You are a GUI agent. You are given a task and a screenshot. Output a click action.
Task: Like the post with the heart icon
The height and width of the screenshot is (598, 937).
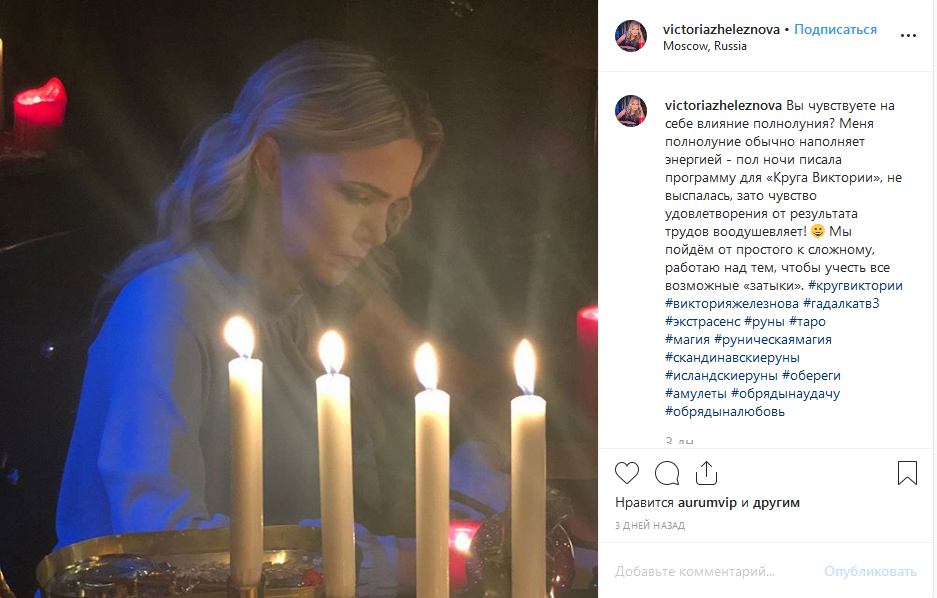click(627, 473)
